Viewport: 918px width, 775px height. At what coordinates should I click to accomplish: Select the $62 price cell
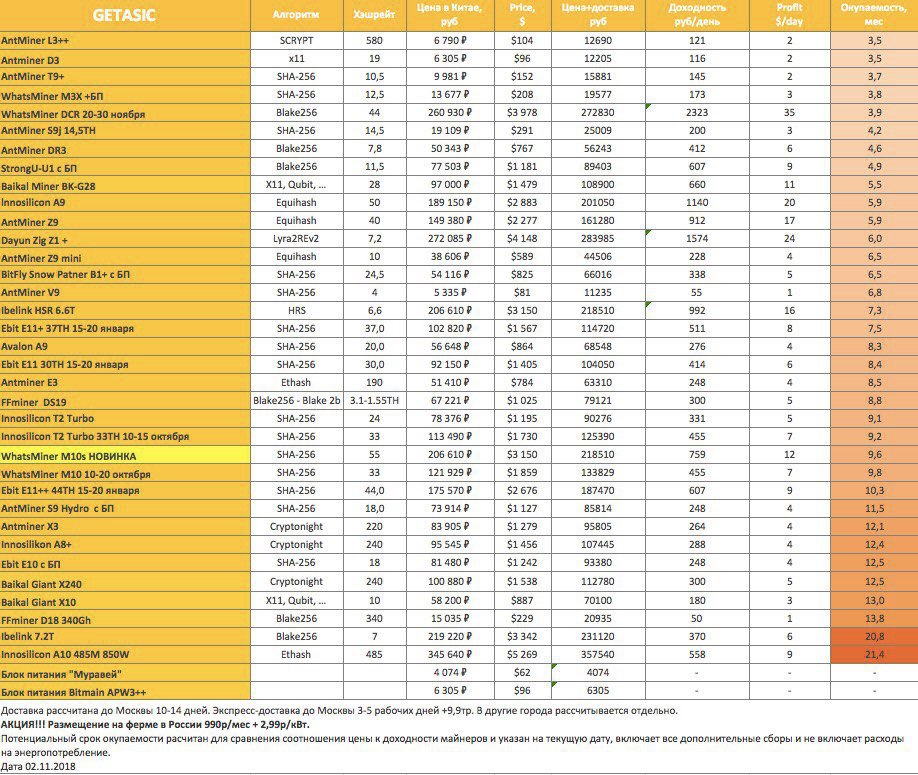523,673
